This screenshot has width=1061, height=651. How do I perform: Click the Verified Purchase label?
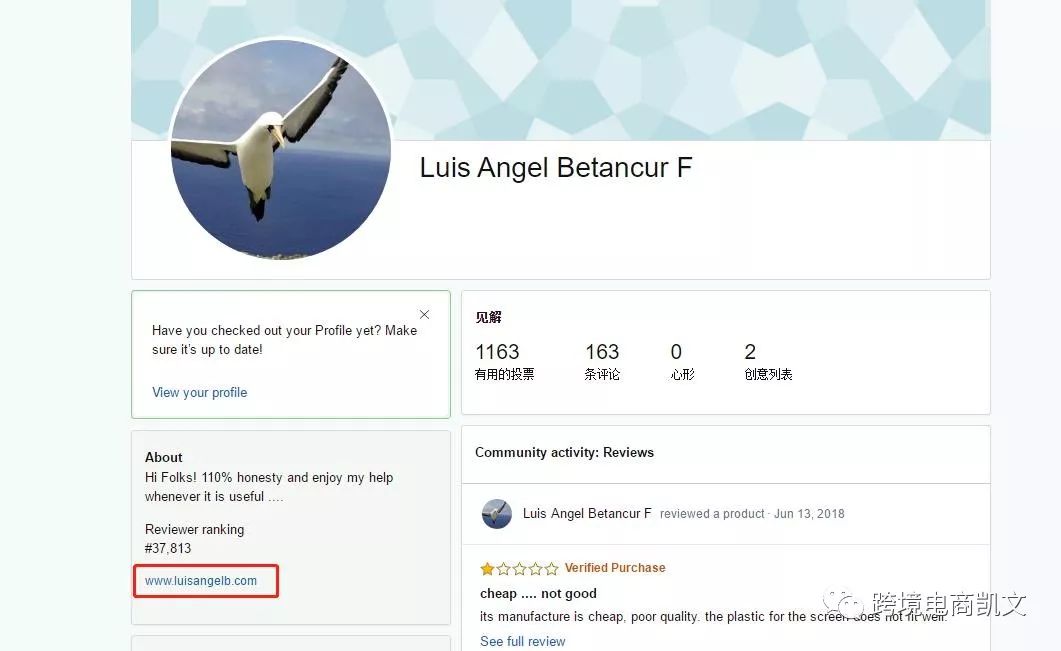tap(615, 568)
